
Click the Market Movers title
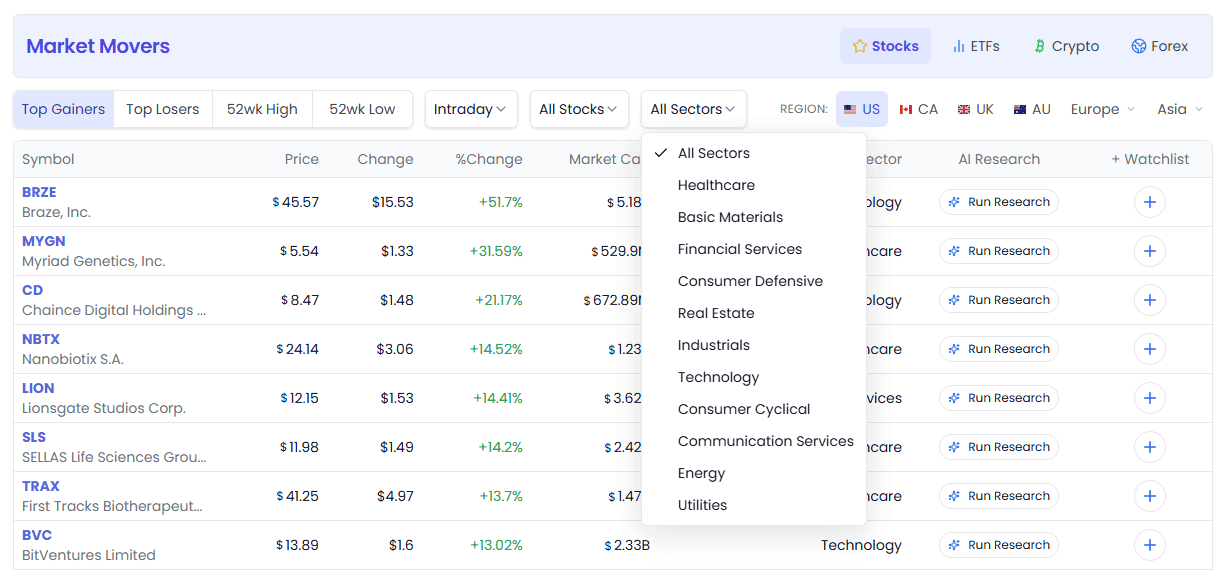click(x=98, y=46)
